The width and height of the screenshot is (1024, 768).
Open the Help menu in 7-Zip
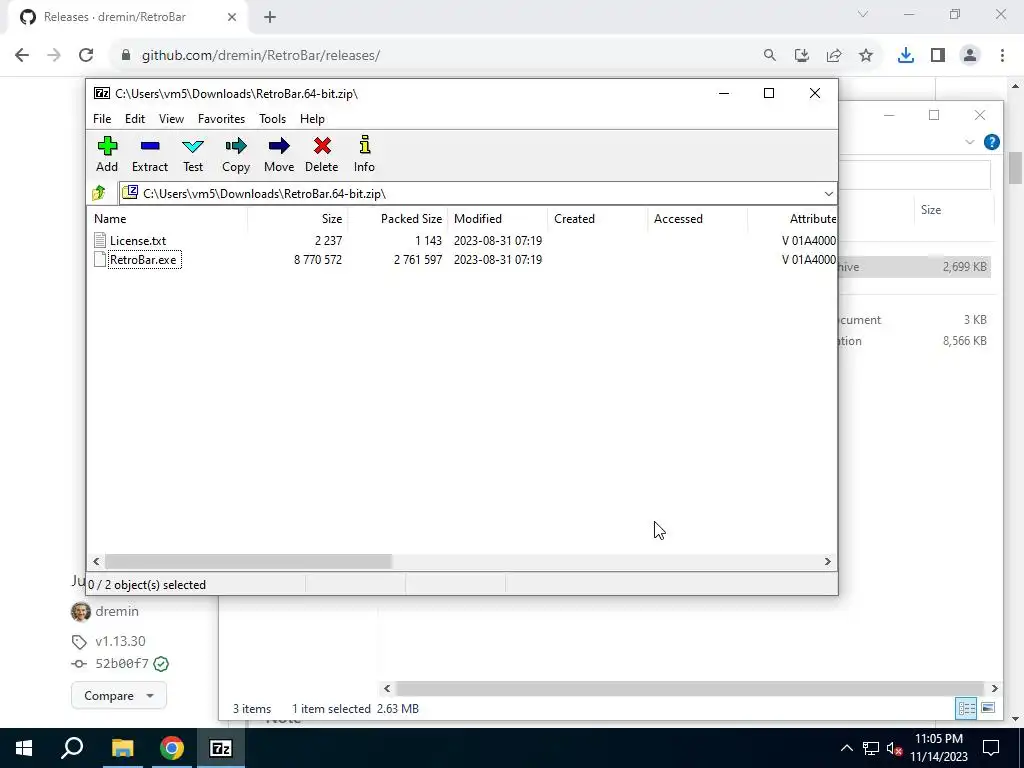(x=312, y=119)
